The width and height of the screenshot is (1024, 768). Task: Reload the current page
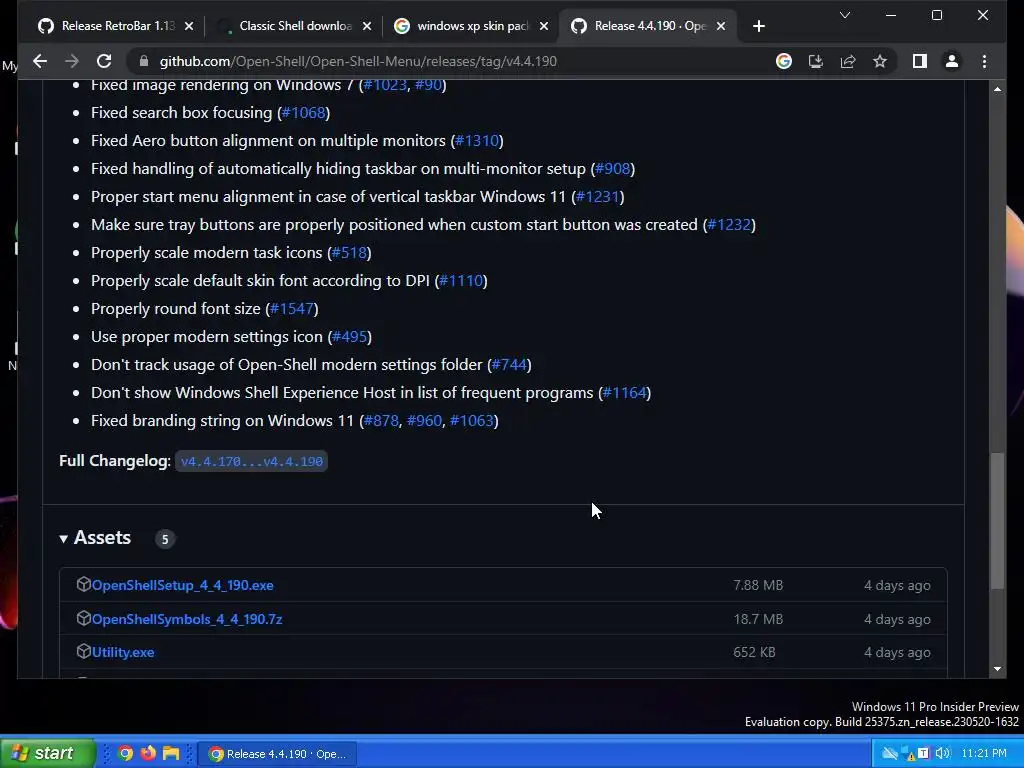[104, 61]
